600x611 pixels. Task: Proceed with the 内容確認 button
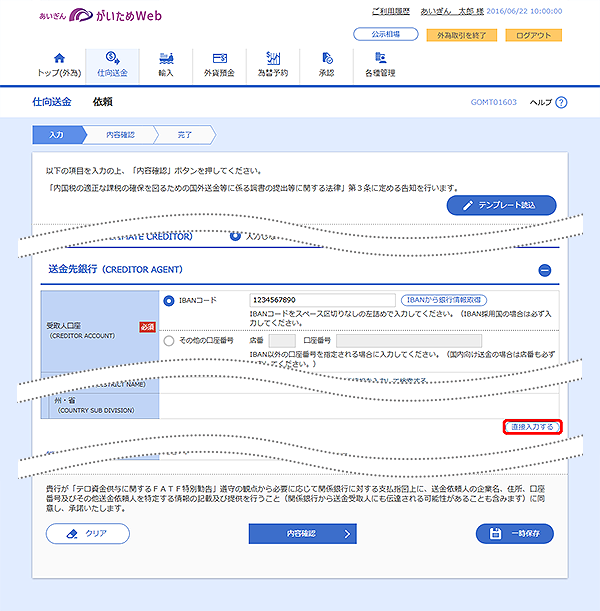point(302,534)
